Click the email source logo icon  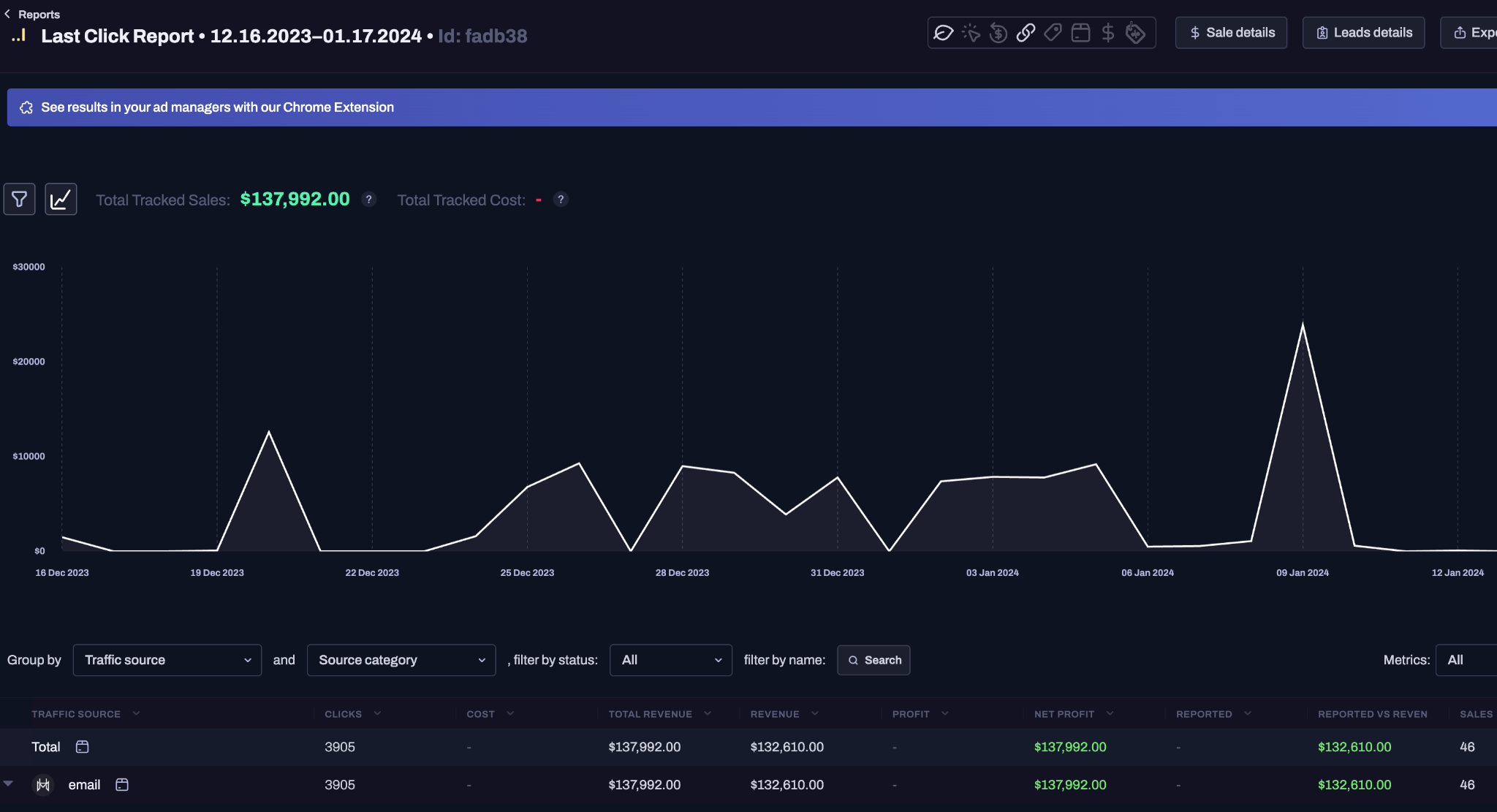pos(43,785)
